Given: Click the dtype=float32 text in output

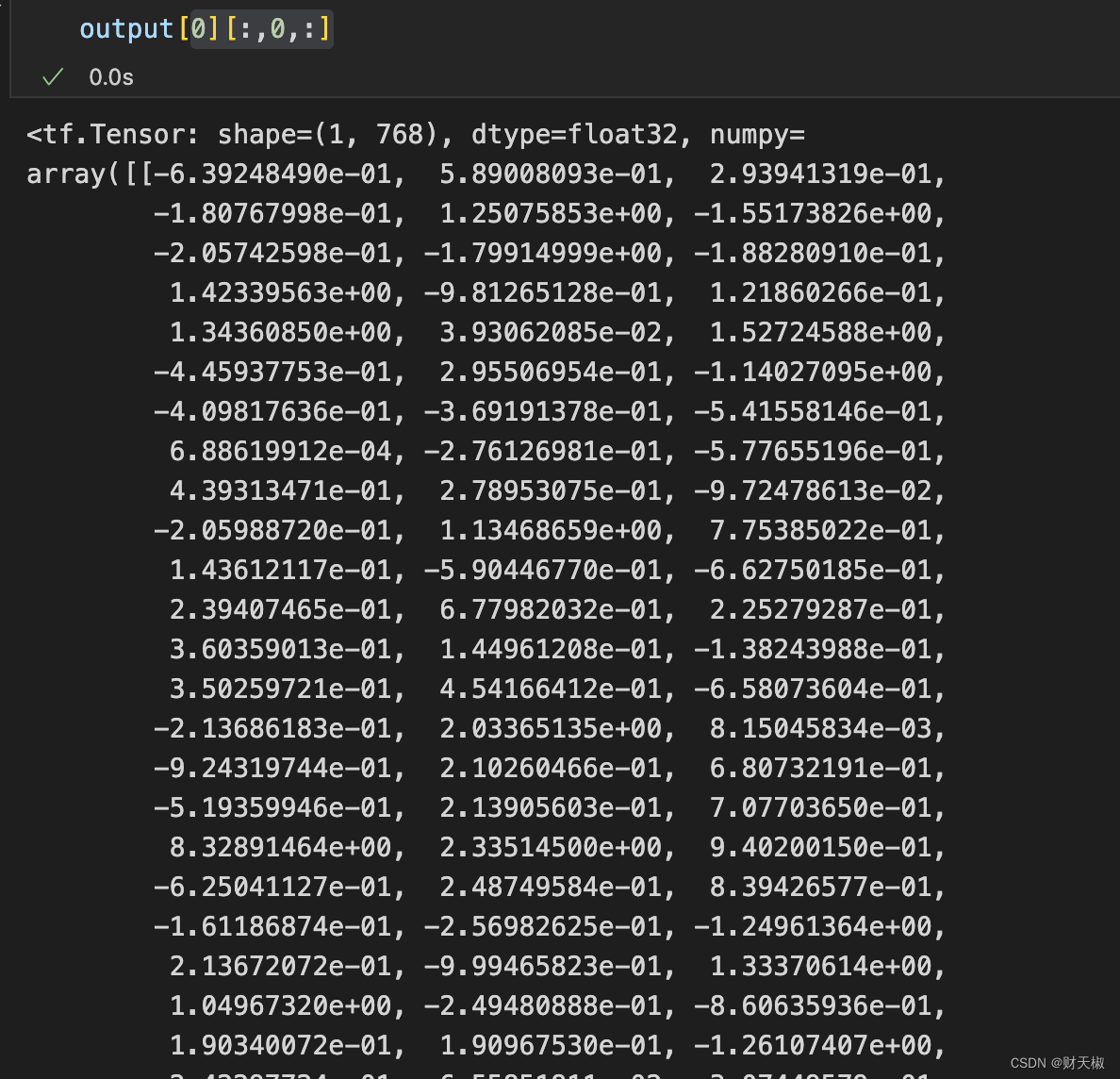Looking at the screenshot, I should point(574,135).
